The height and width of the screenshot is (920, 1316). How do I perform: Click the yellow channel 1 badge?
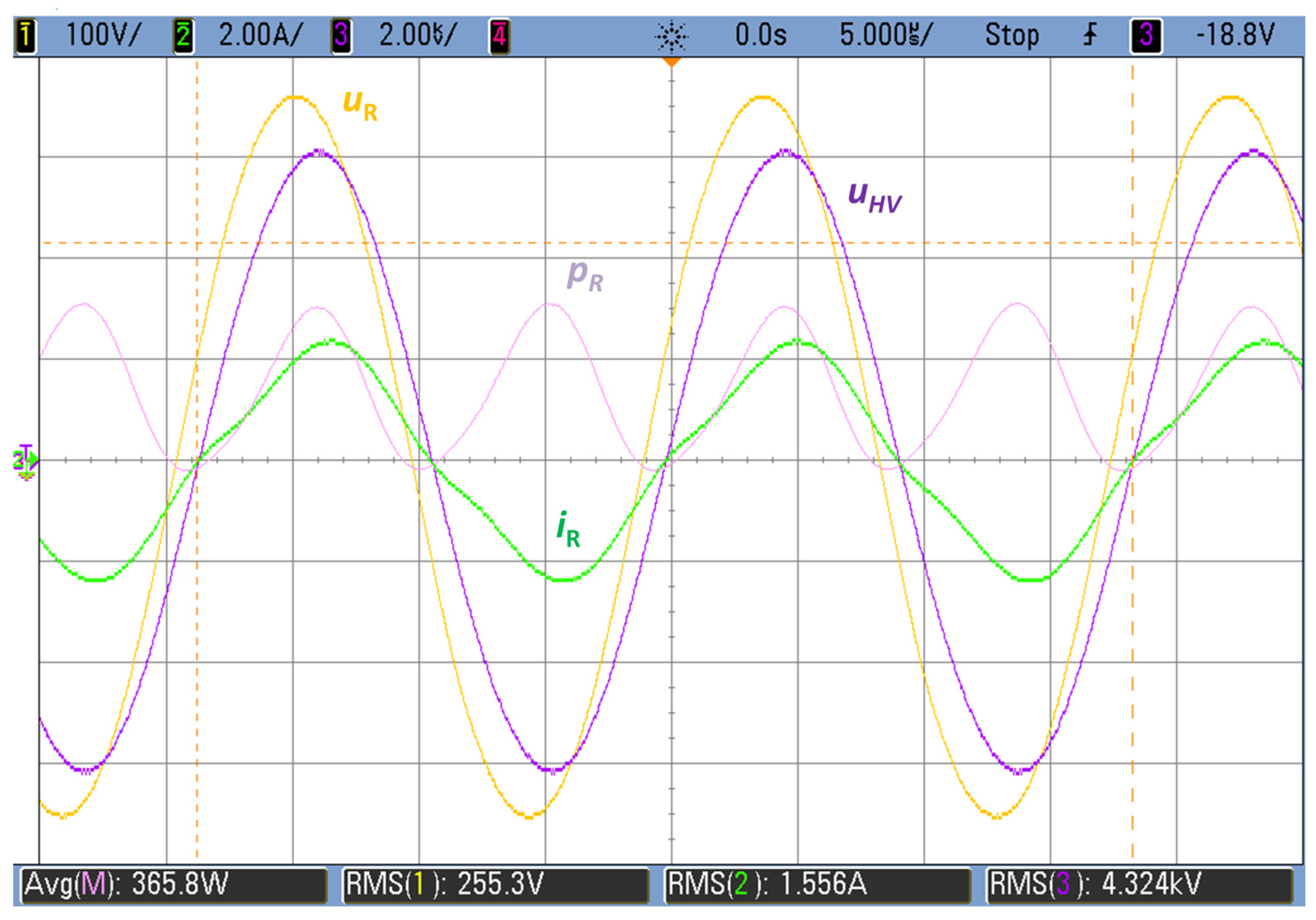(x=26, y=36)
